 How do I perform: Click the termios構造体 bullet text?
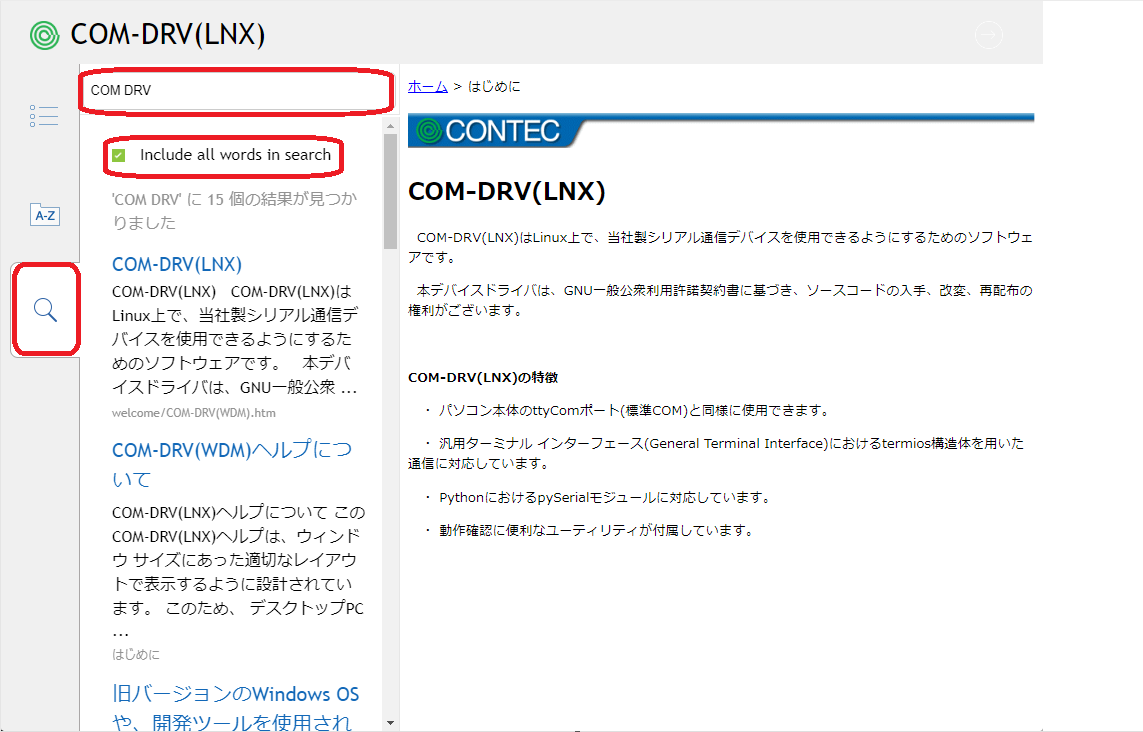[716, 453]
